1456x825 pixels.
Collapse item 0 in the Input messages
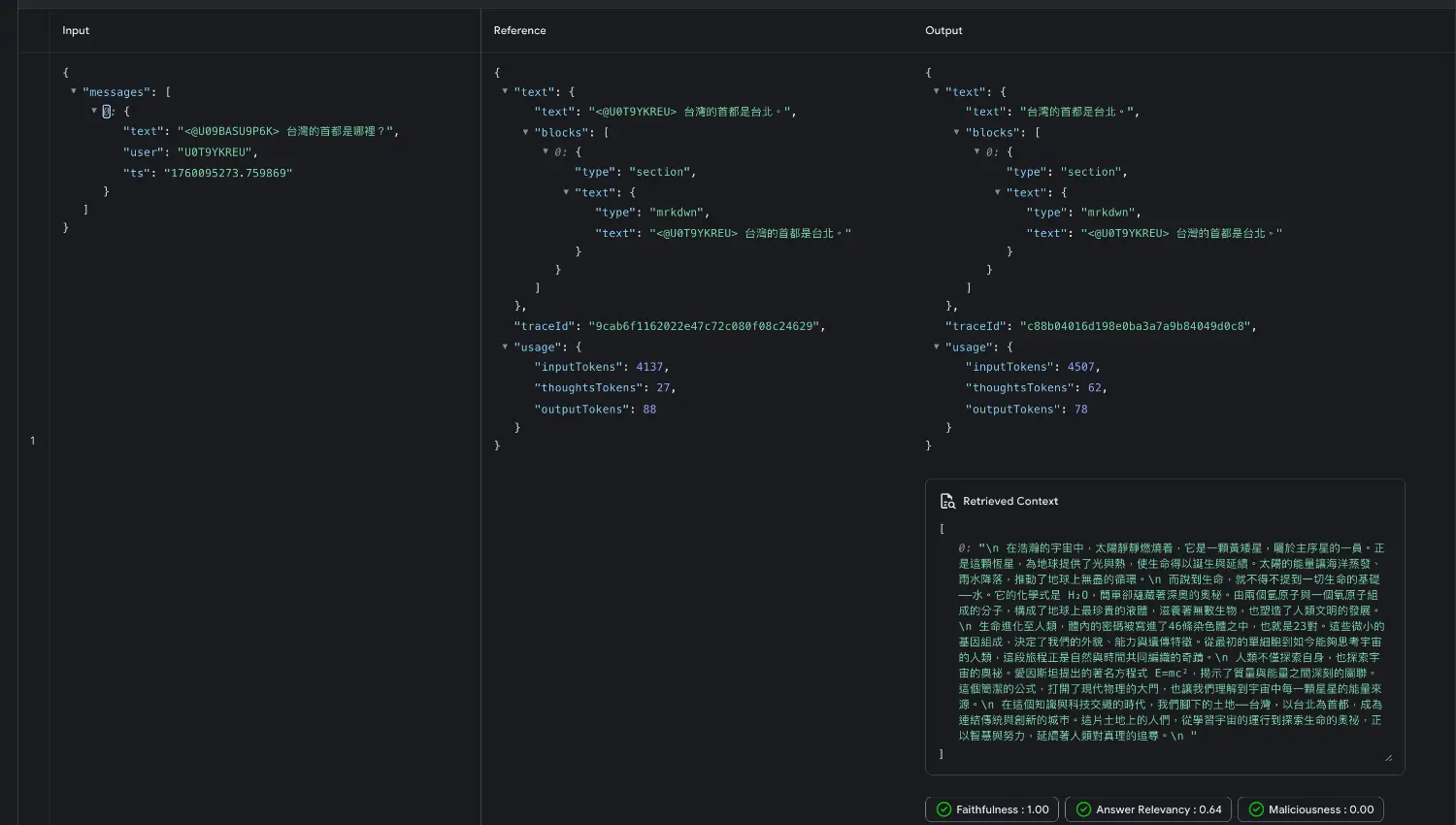click(94, 111)
